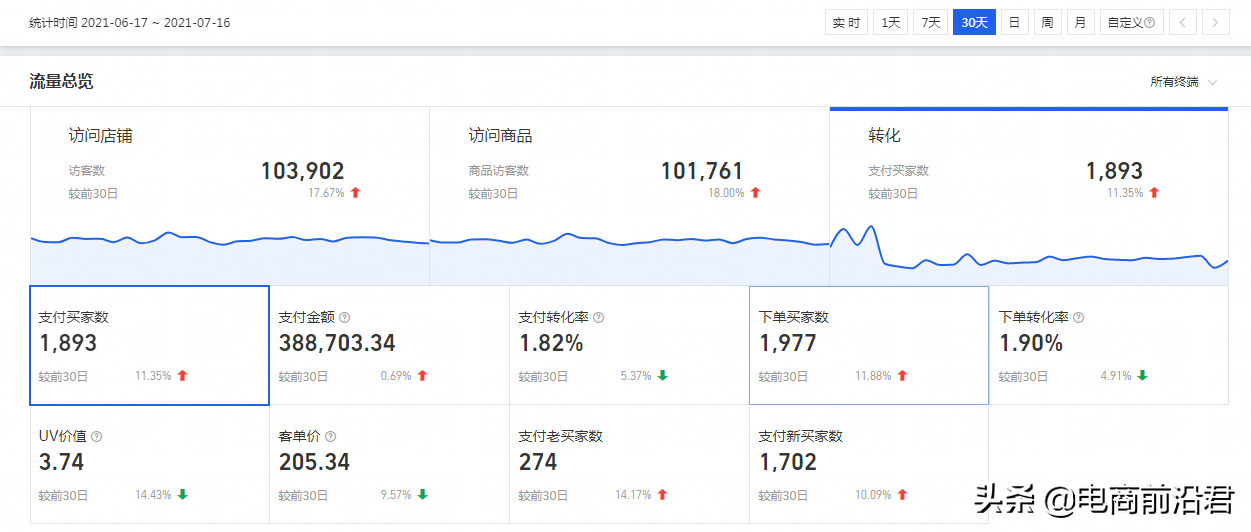Click help icon beside 支付转化率
Screen dimensions: 1251x532
598,317
